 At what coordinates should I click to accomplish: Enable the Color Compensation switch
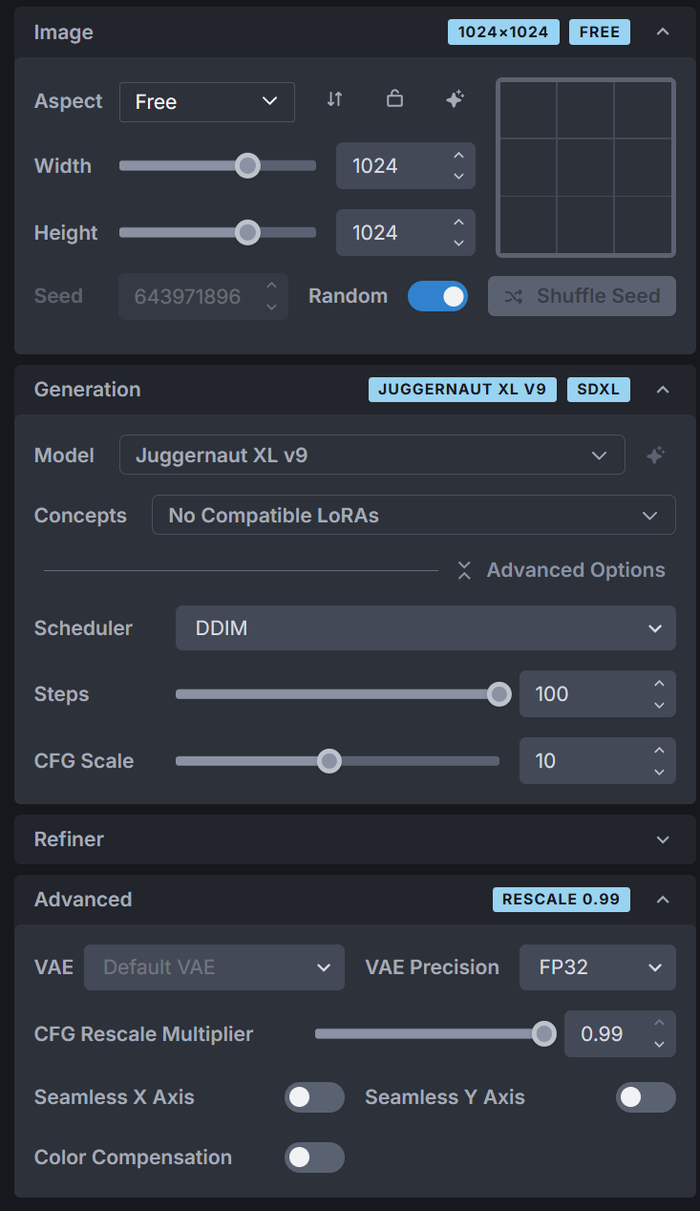click(314, 1158)
